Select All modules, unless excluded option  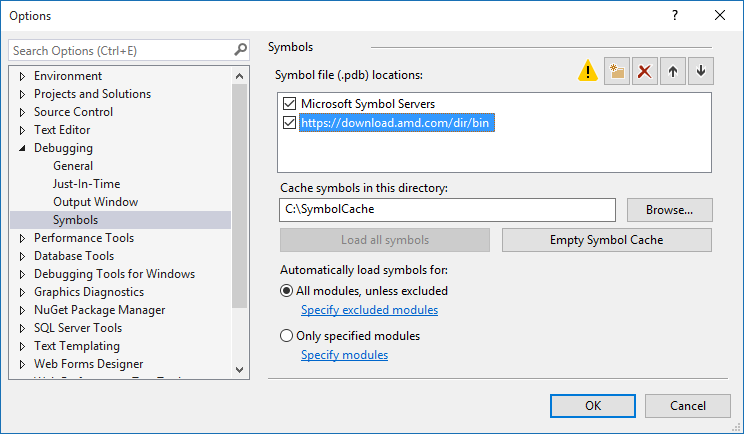pos(287,291)
